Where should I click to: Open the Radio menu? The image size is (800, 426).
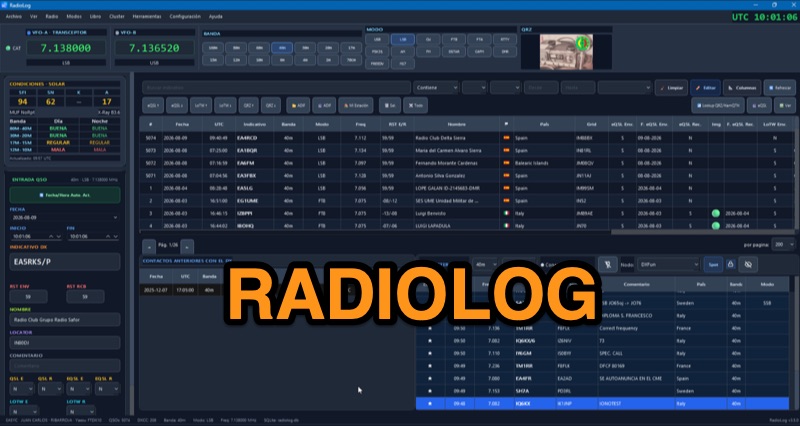click(x=52, y=16)
